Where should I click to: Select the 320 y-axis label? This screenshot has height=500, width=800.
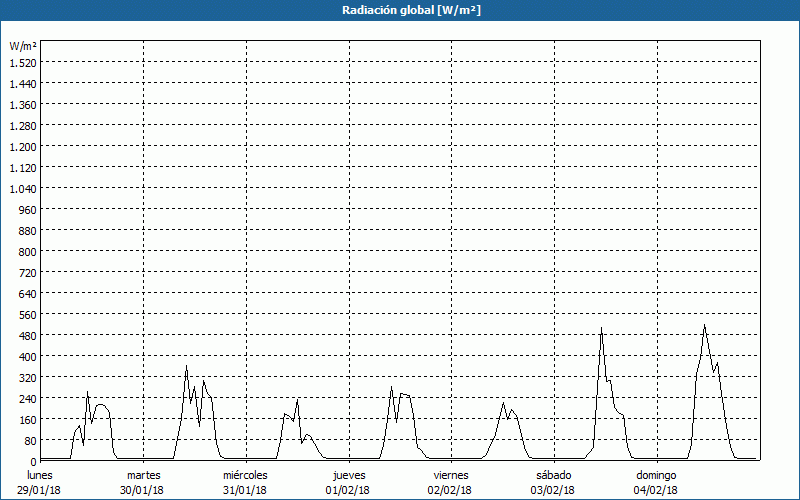pos(28,378)
